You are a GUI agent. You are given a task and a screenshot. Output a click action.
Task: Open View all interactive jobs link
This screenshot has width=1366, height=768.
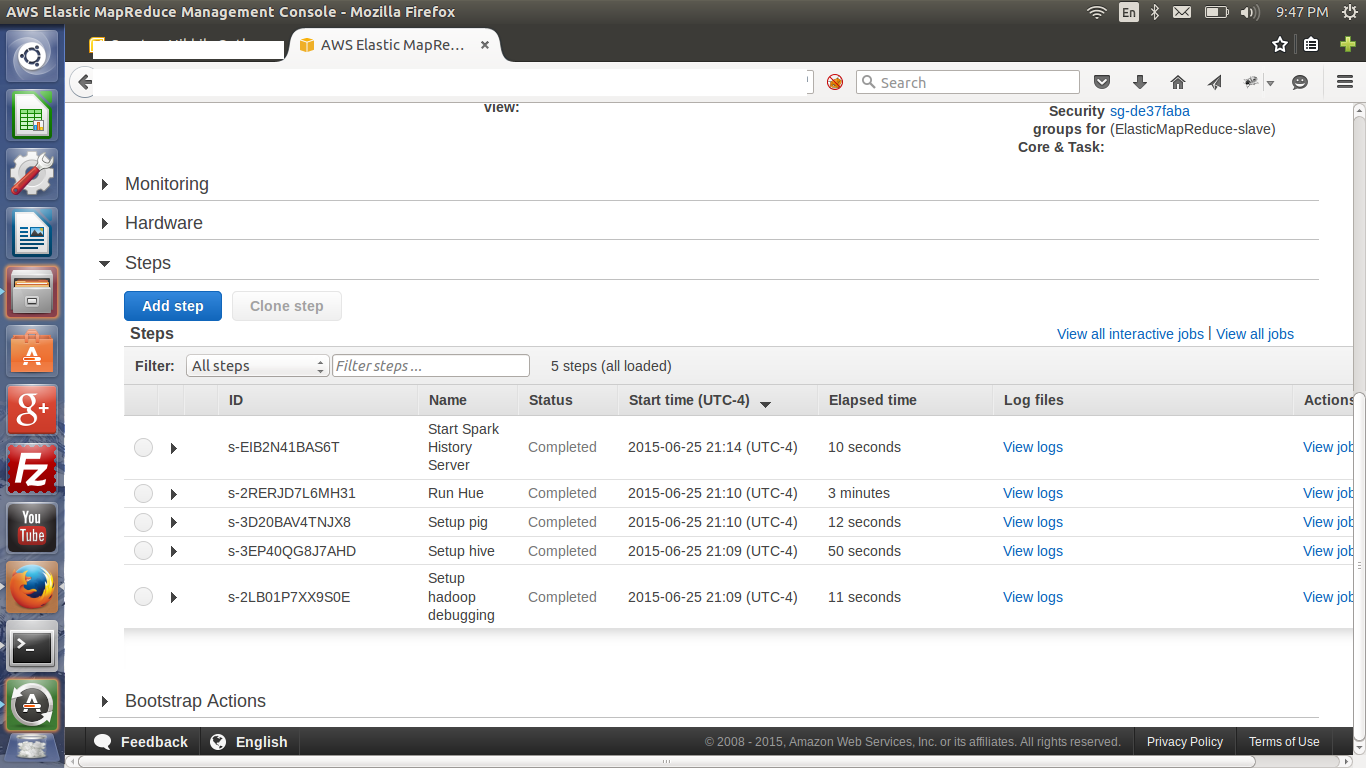[x=1130, y=334]
